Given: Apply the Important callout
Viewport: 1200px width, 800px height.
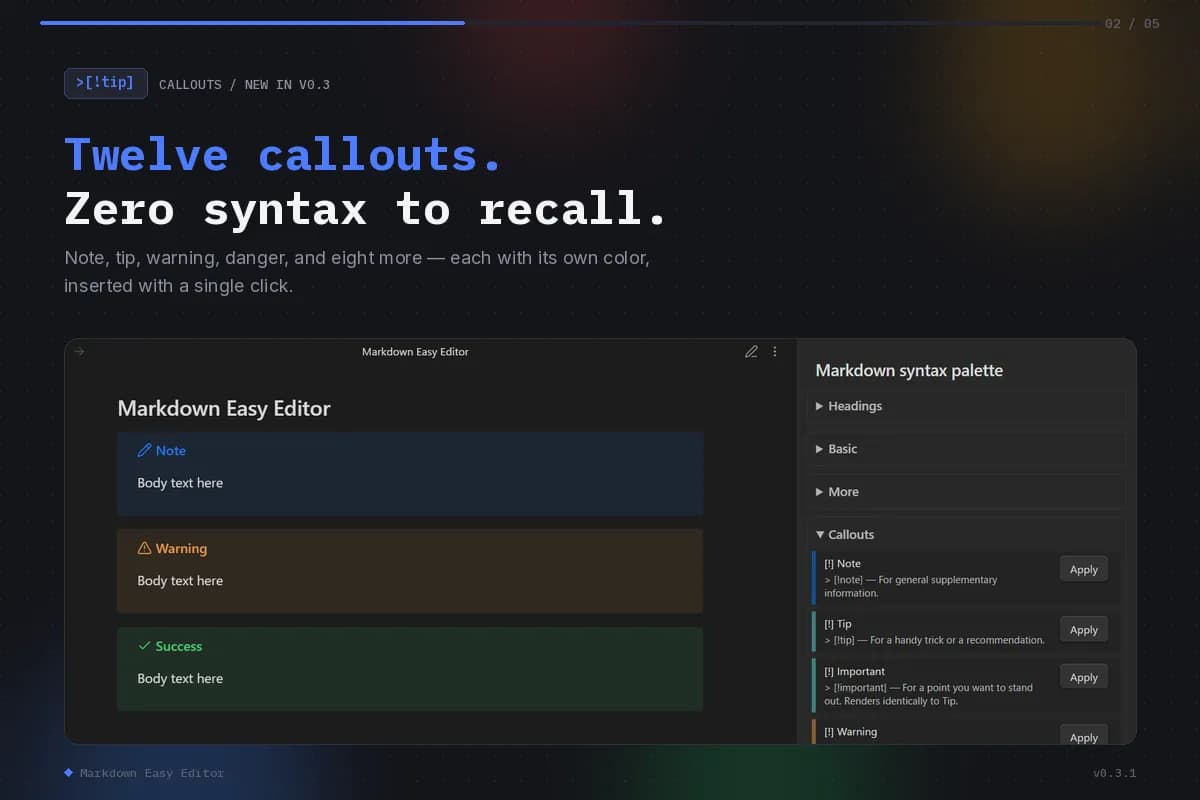Looking at the screenshot, I should 1084,678.
